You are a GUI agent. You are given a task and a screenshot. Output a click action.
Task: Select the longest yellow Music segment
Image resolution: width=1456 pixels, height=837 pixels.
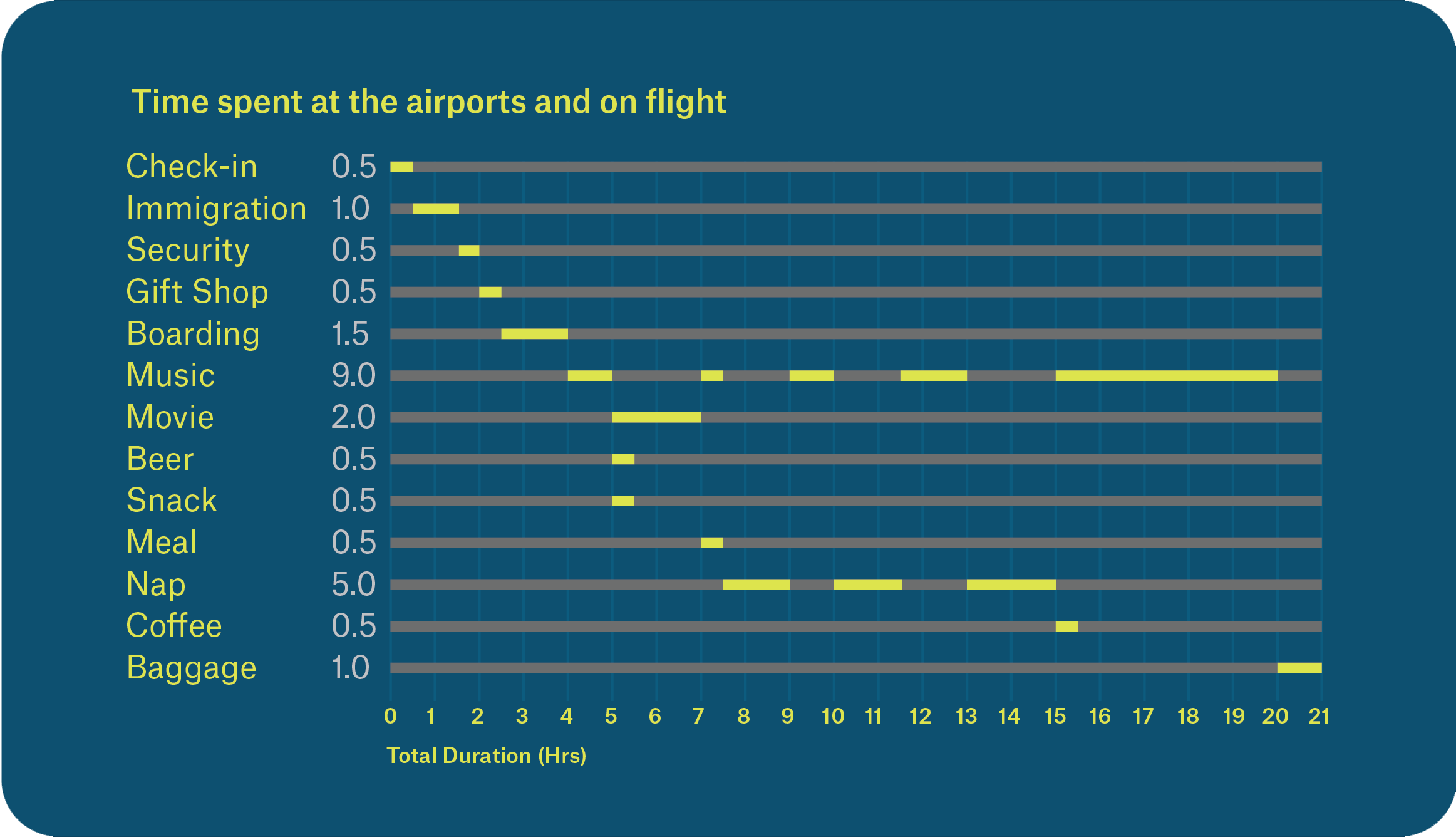pos(1166,376)
